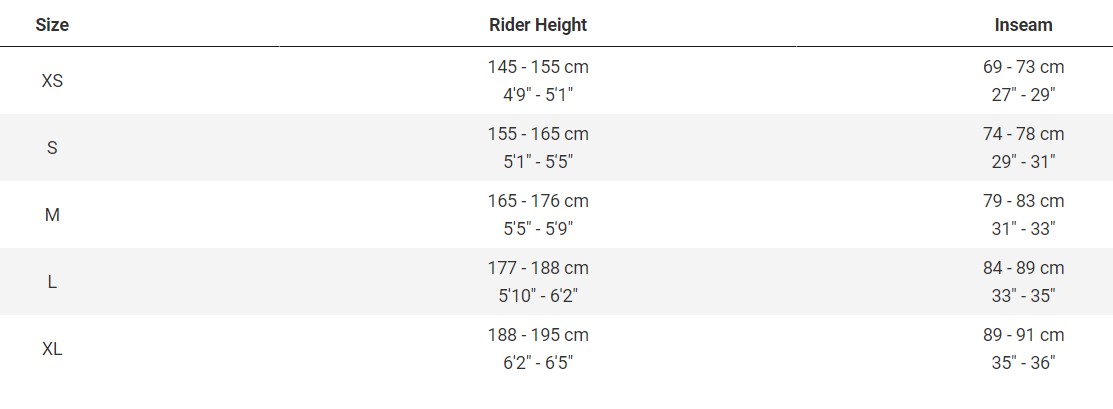Click the 5'10" - 6'2" height text
The image size is (1113, 409).
pyautogui.click(x=538, y=295)
